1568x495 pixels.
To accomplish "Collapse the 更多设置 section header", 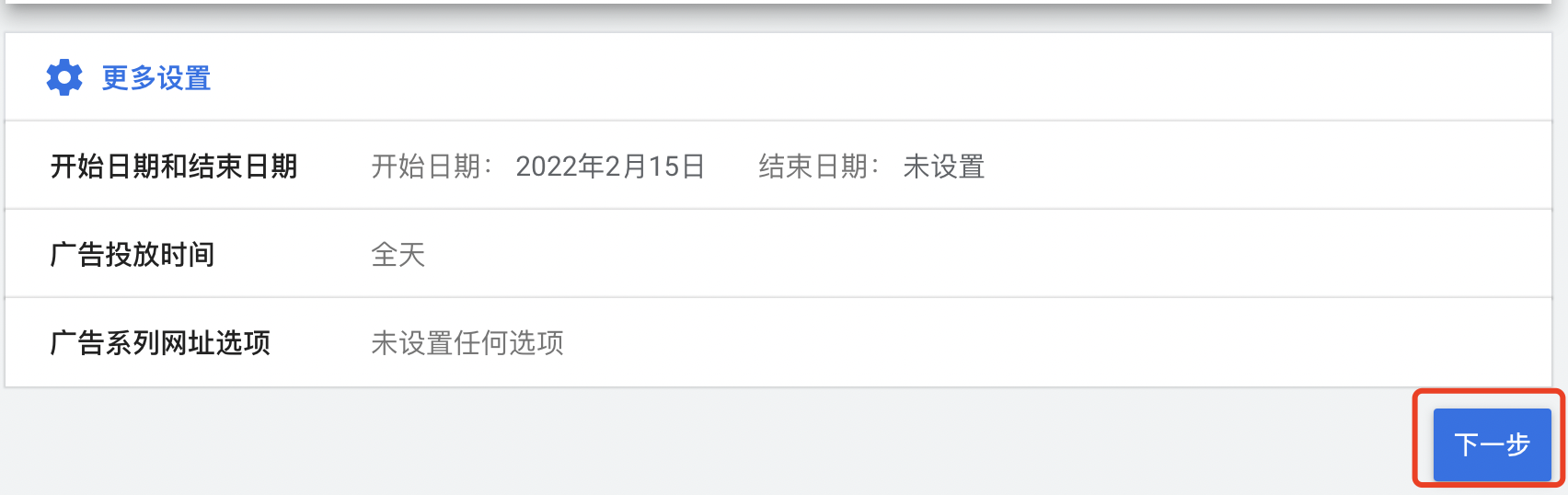I will pos(778,77).
